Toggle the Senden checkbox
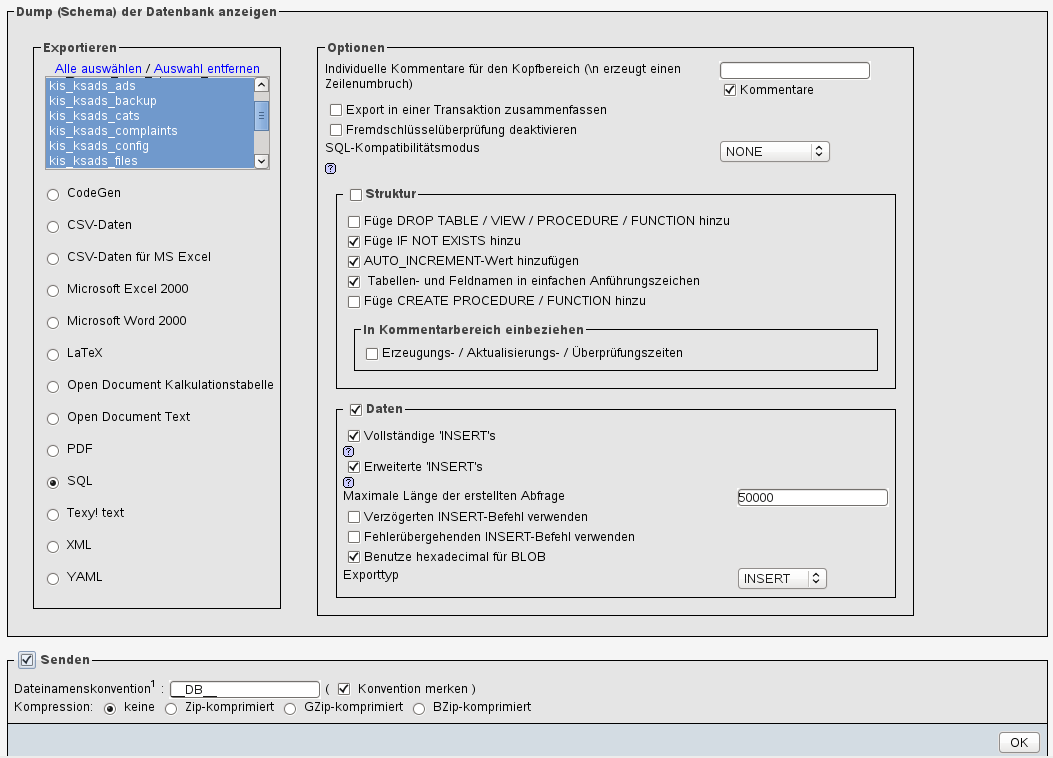Image resolution: width=1053 pixels, height=758 pixels. coord(27,660)
